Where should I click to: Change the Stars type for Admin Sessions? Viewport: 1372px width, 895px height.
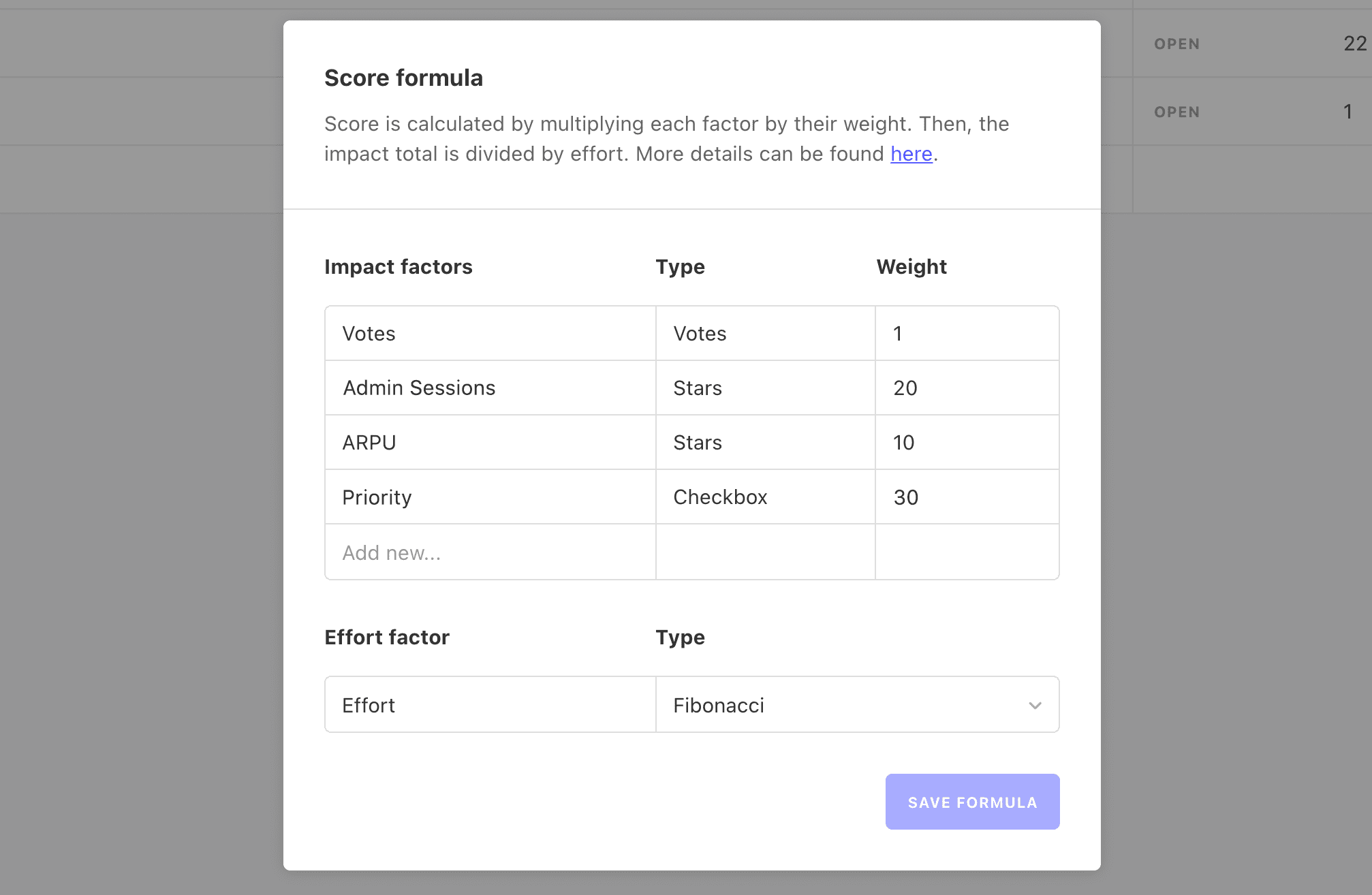[x=764, y=388]
